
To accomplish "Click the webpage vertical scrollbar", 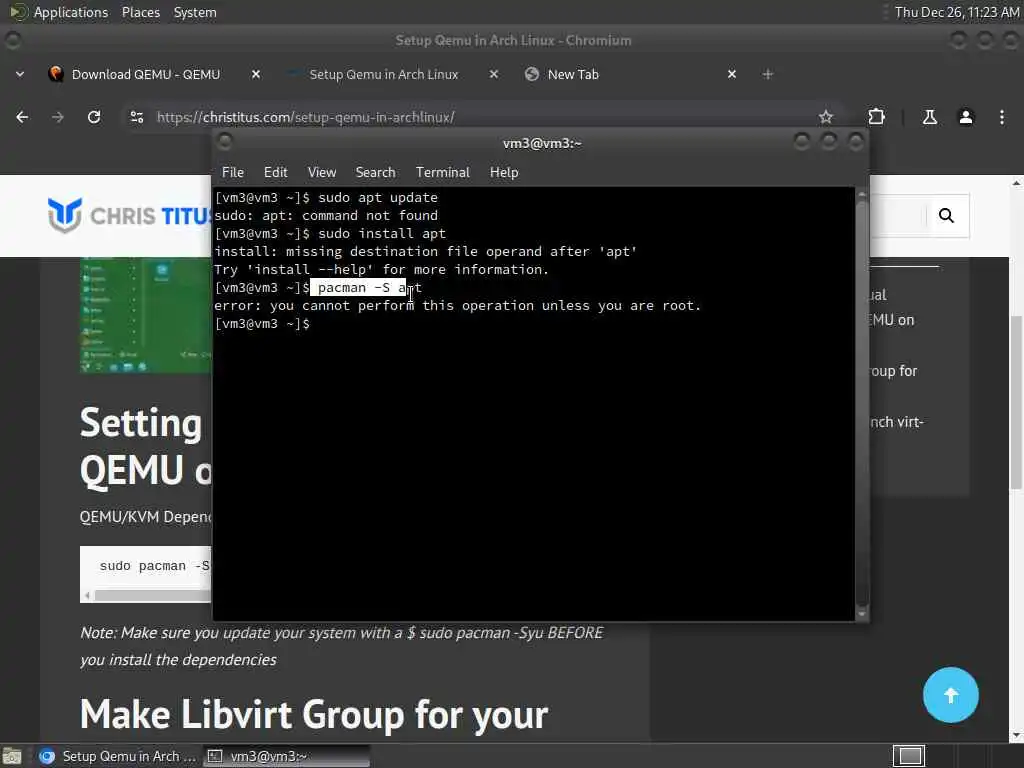I will click(1016, 402).
